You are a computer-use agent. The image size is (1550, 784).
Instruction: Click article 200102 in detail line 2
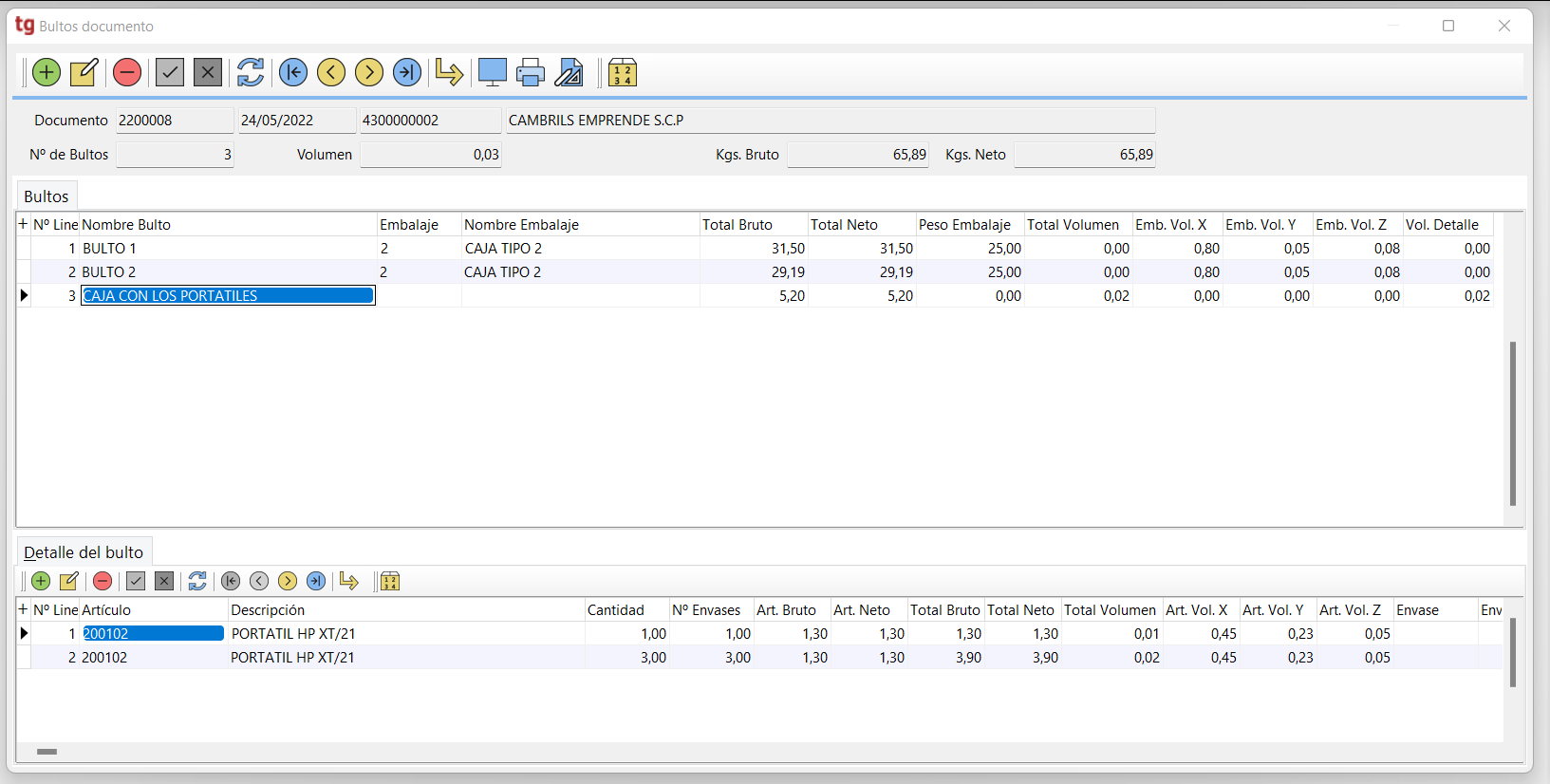(x=153, y=658)
